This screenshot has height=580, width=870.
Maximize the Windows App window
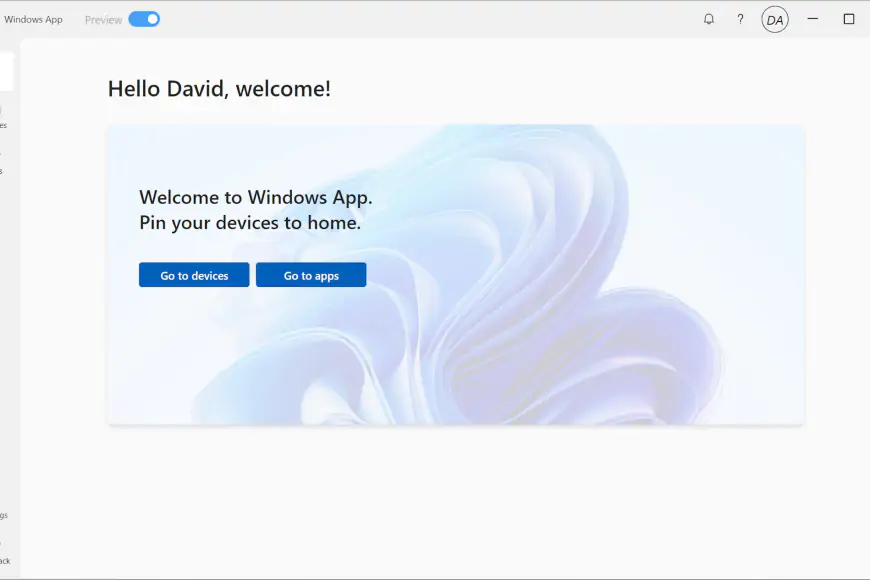(848, 19)
